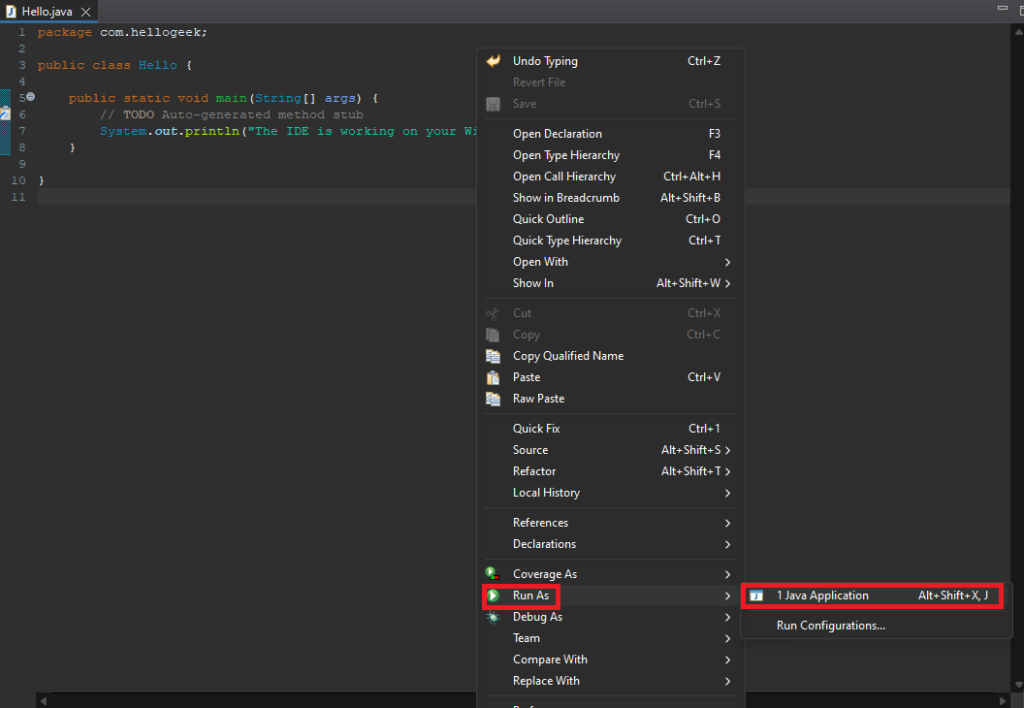Click the Coverage As icon
Image resolution: width=1024 pixels, height=708 pixels.
pos(493,574)
